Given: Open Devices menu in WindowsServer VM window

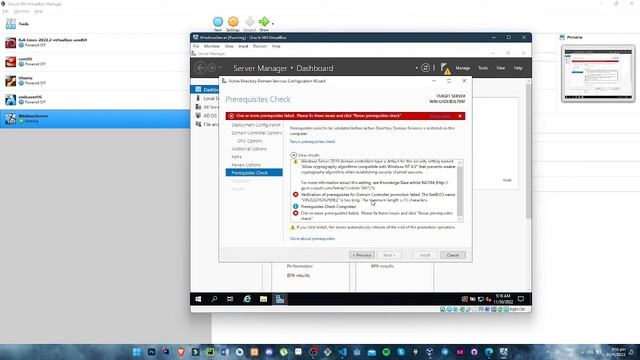Looking at the screenshot, I should (x=260, y=46).
